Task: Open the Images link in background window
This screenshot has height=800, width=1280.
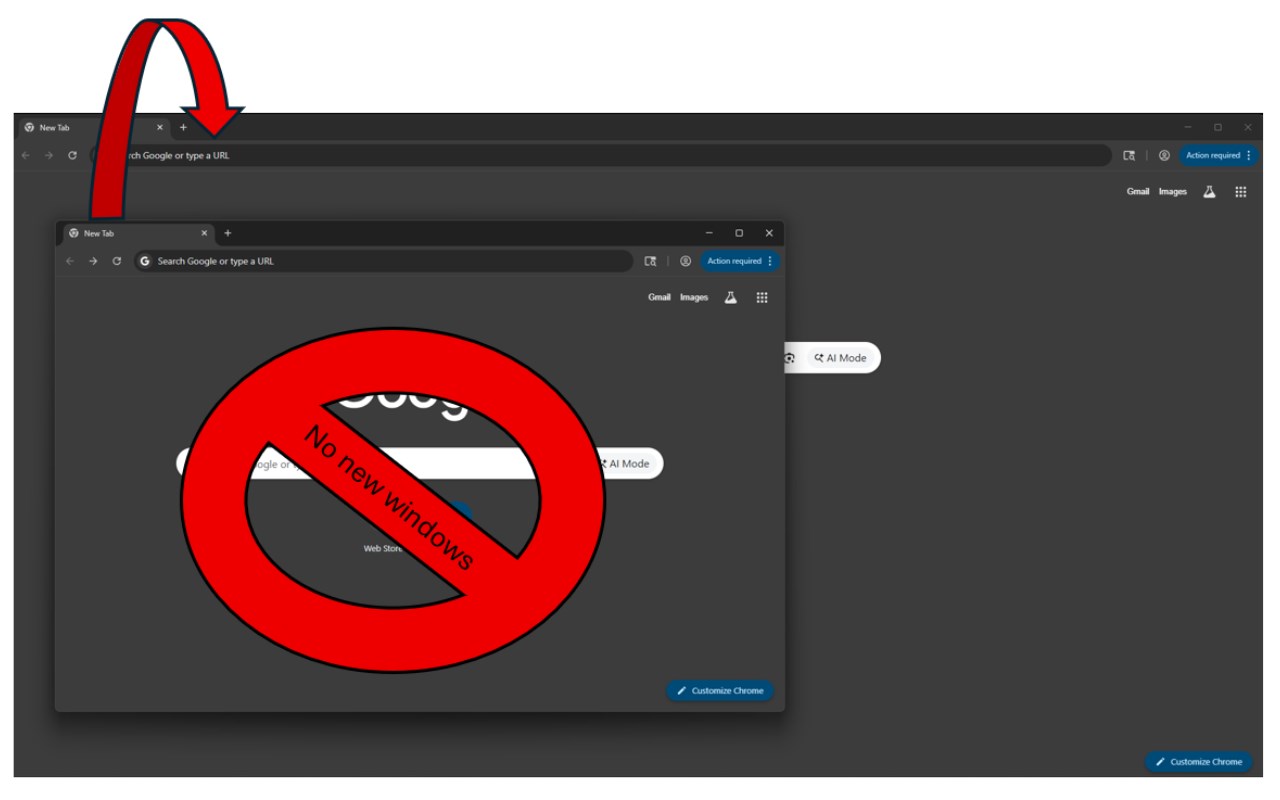Action: [1173, 191]
